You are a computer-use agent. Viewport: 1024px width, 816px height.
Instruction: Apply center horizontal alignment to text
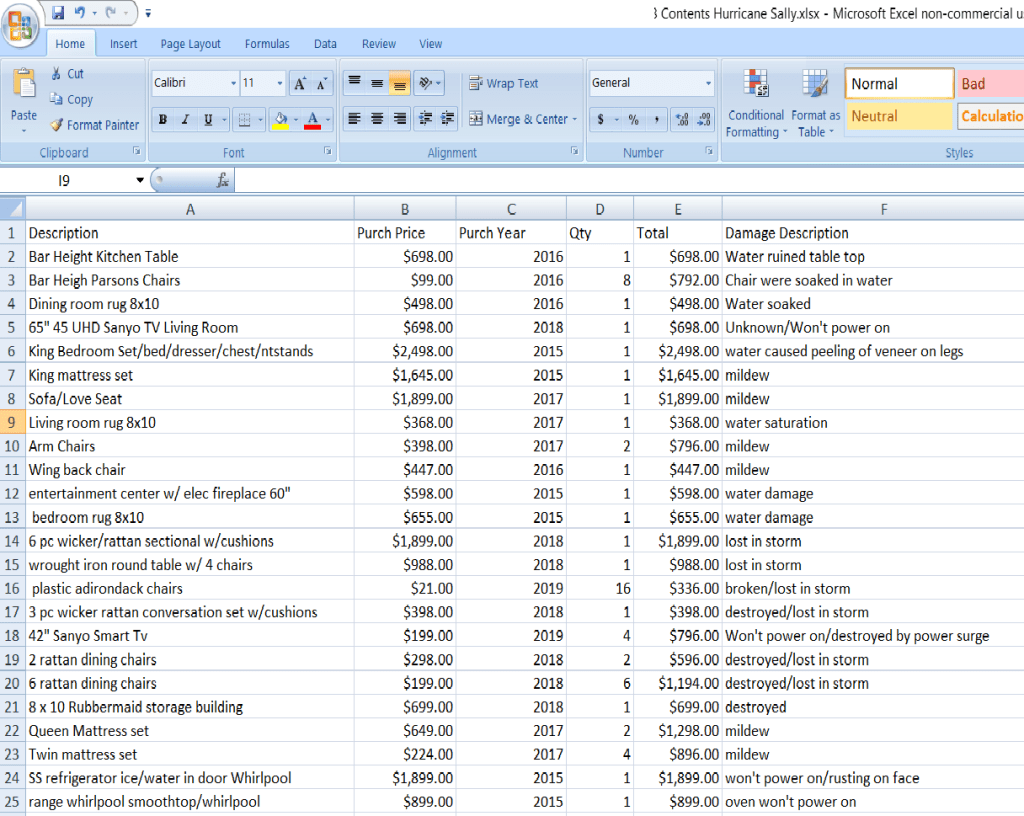(x=377, y=119)
